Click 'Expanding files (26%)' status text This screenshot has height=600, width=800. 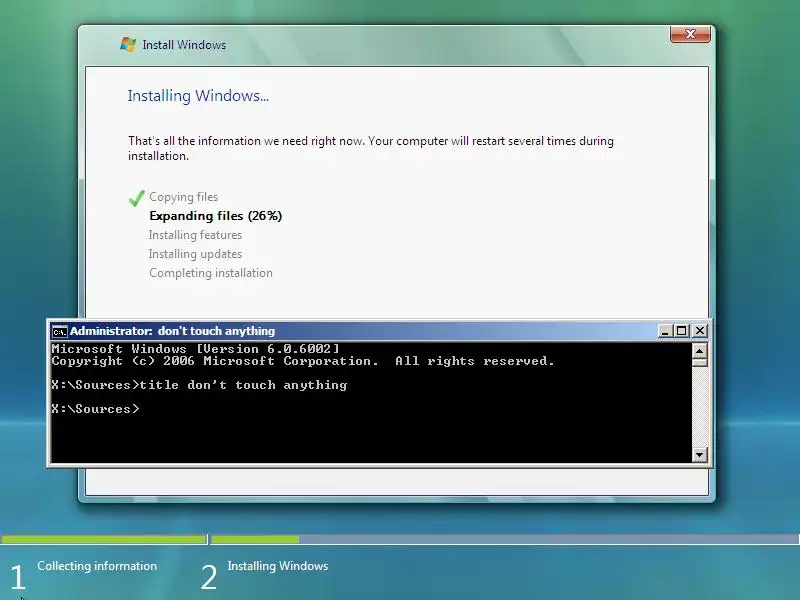coord(215,216)
